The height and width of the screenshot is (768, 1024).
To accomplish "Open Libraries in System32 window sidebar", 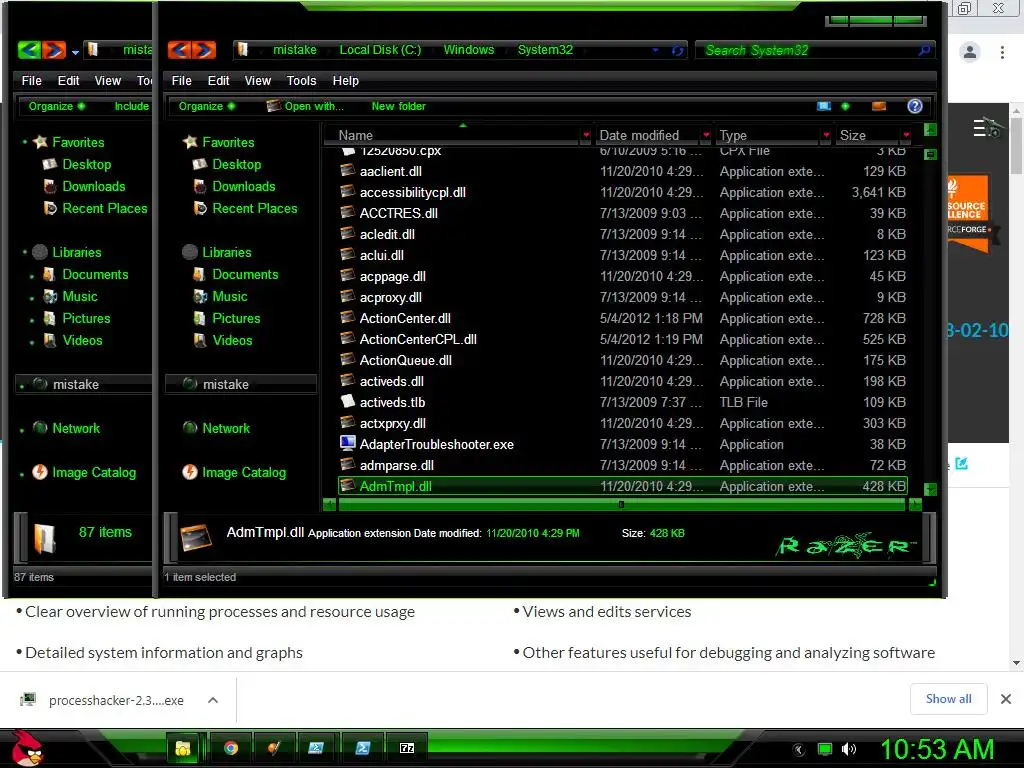I will [x=227, y=252].
